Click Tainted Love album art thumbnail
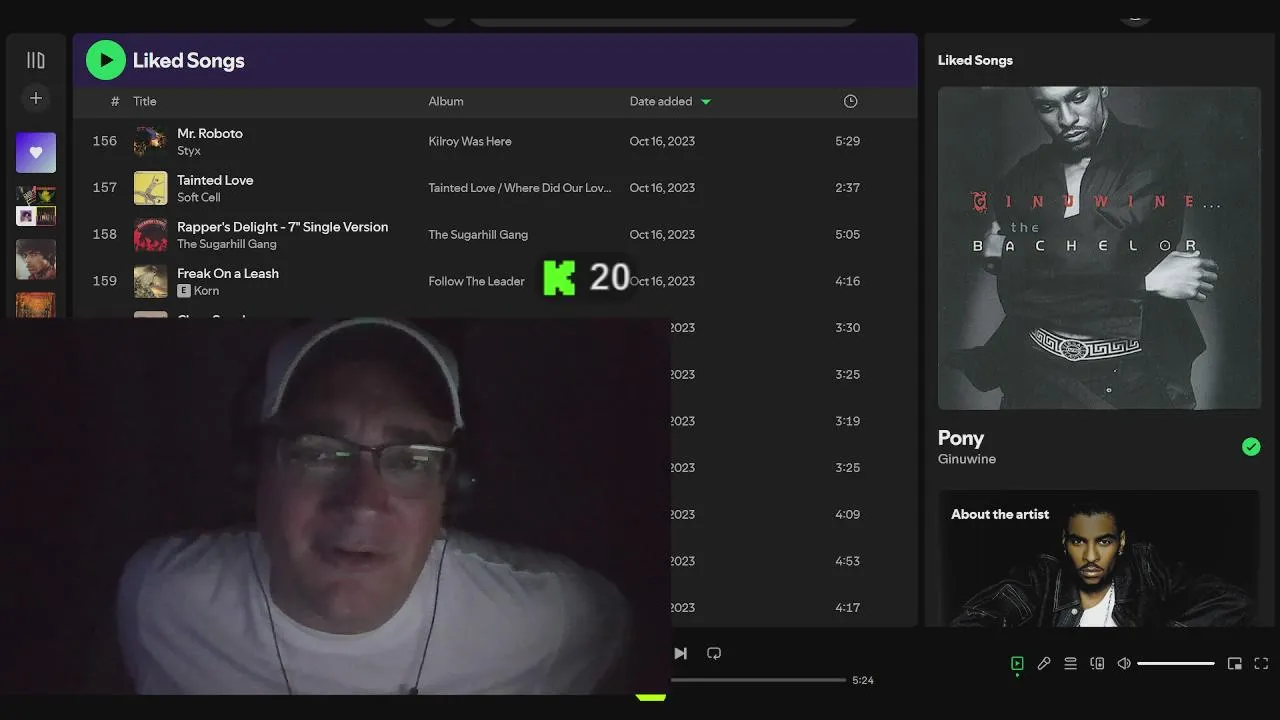The height and width of the screenshot is (720, 1280). click(x=151, y=188)
